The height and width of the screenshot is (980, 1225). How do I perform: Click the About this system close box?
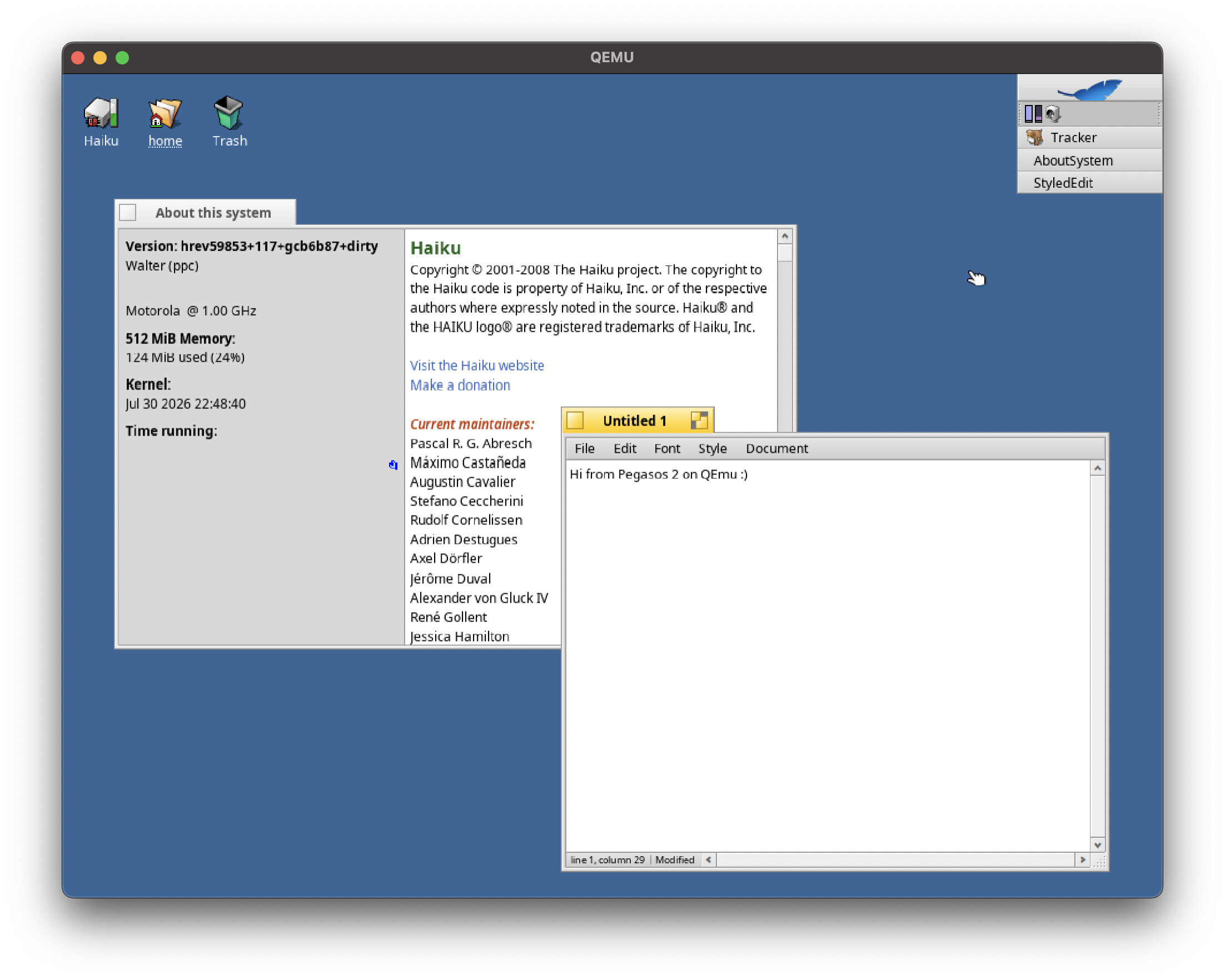[128, 213]
